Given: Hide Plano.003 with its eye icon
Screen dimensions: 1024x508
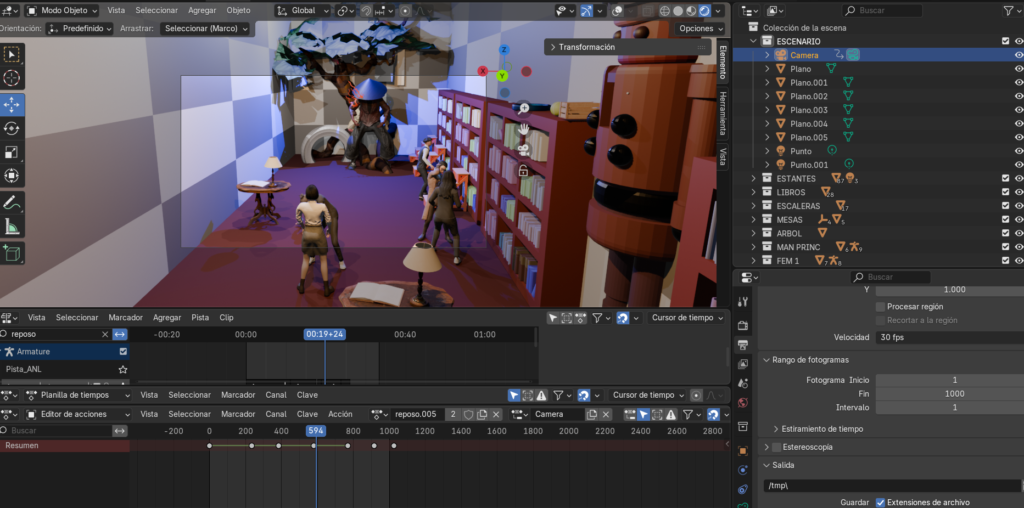Looking at the screenshot, I should tap(1018, 110).
